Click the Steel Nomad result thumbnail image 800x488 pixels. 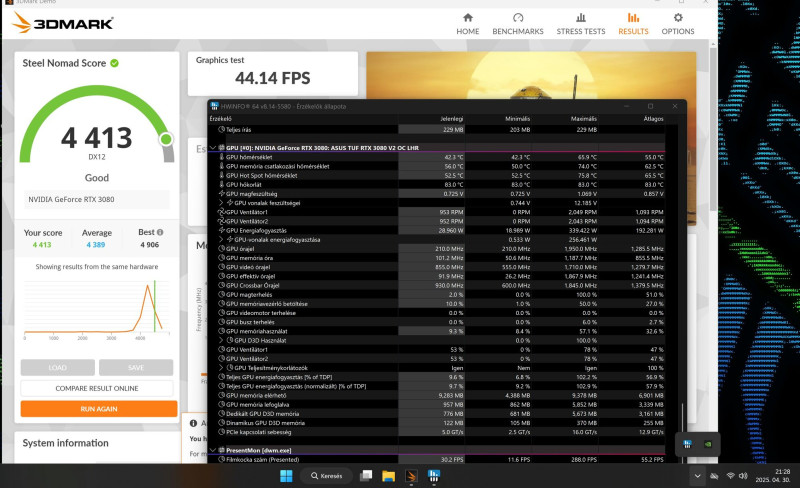coord(531,76)
